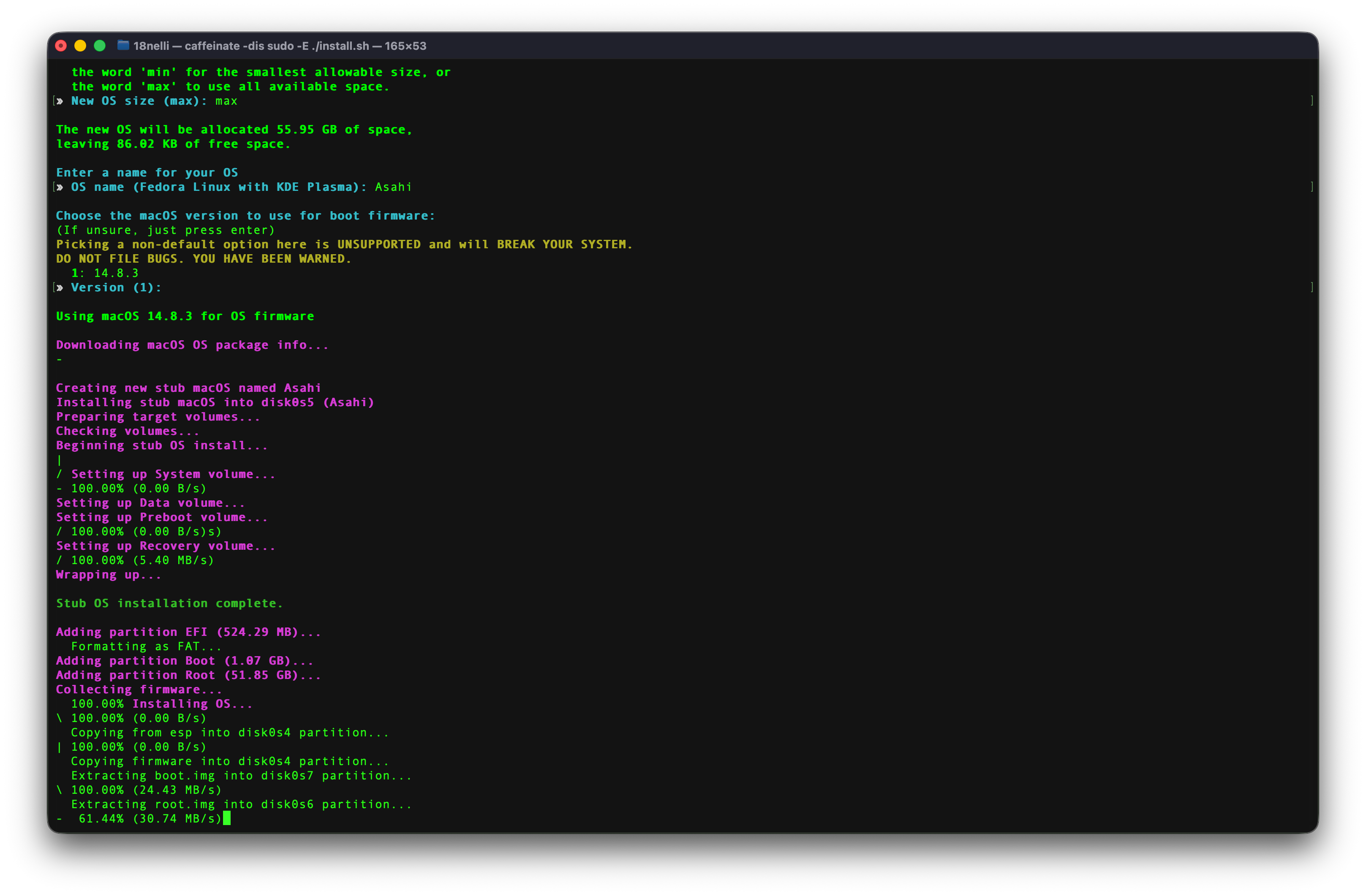The height and width of the screenshot is (896, 1366).
Task: Click the '(If unsure, just press enter)' line
Action: coord(165,230)
